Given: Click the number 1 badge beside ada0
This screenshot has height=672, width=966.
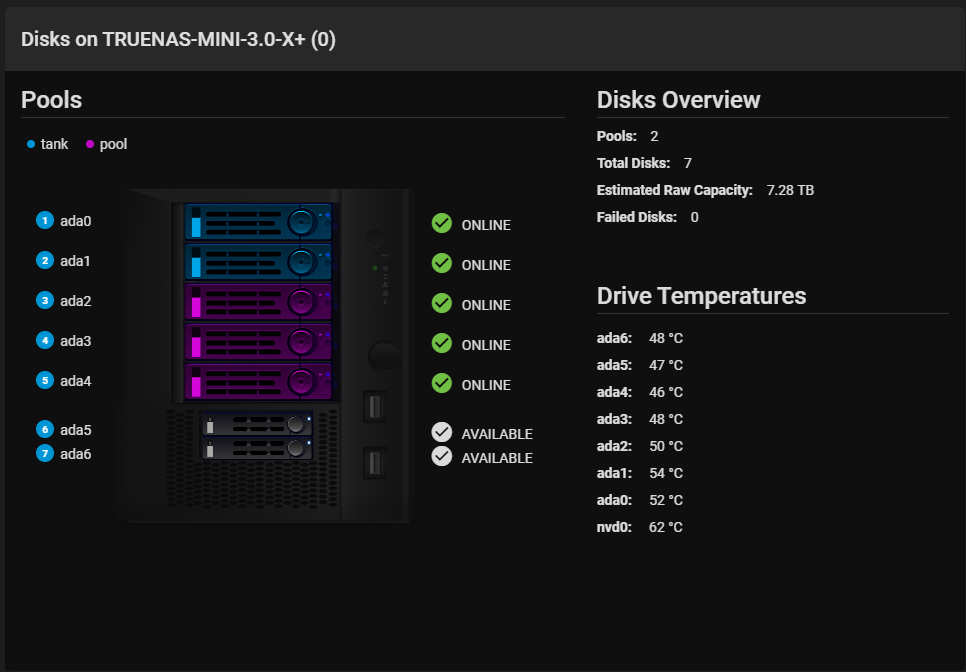Looking at the screenshot, I should tap(45, 221).
